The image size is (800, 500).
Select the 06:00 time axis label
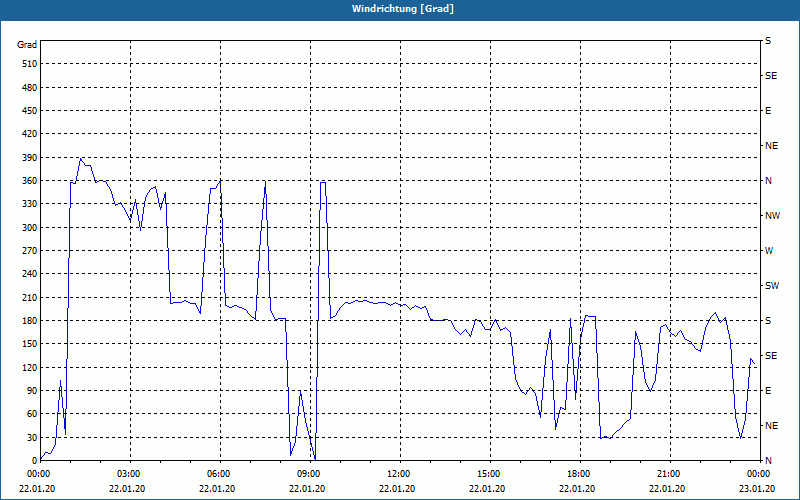(x=217, y=474)
